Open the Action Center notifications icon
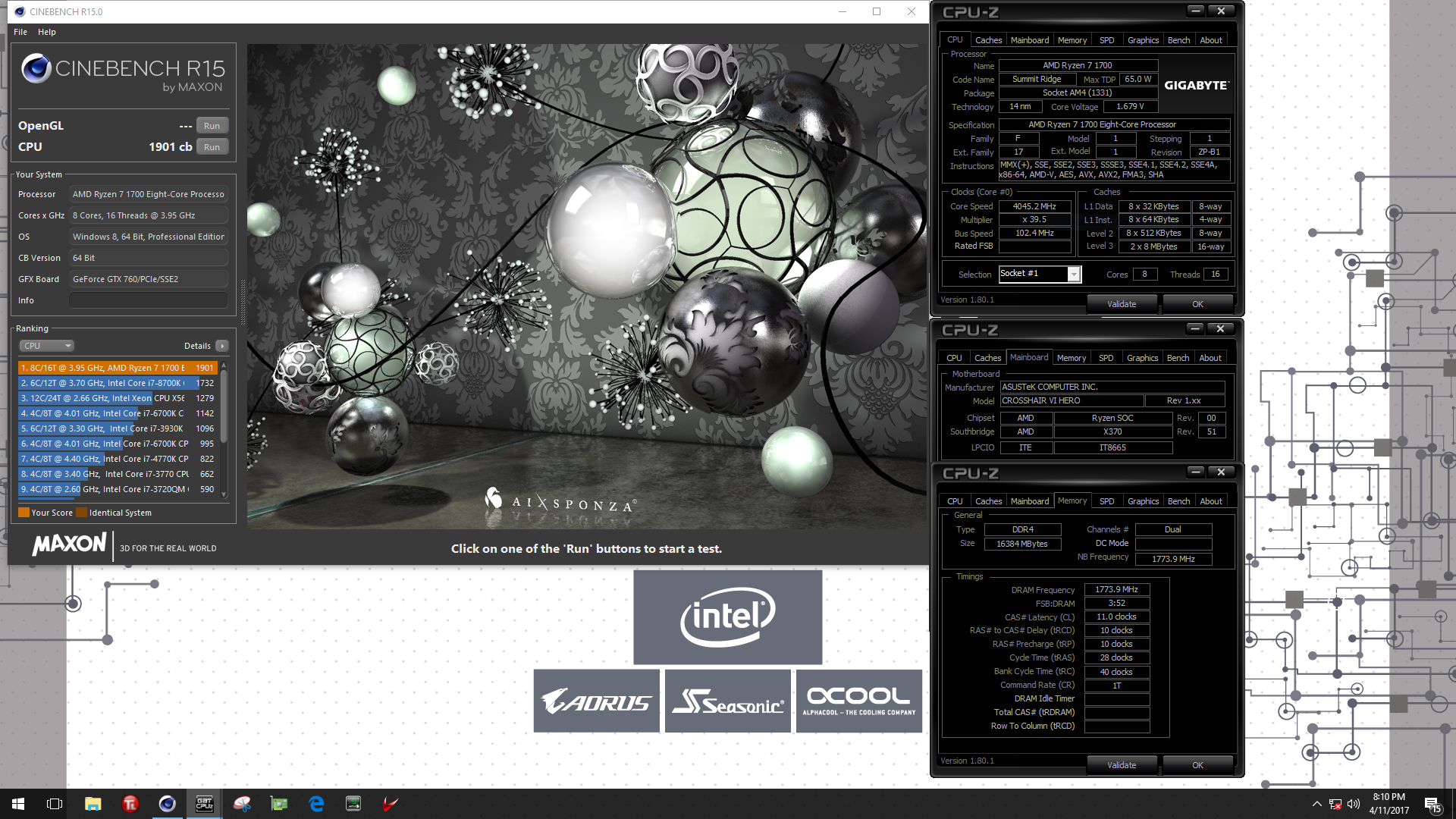 (x=1433, y=805)
